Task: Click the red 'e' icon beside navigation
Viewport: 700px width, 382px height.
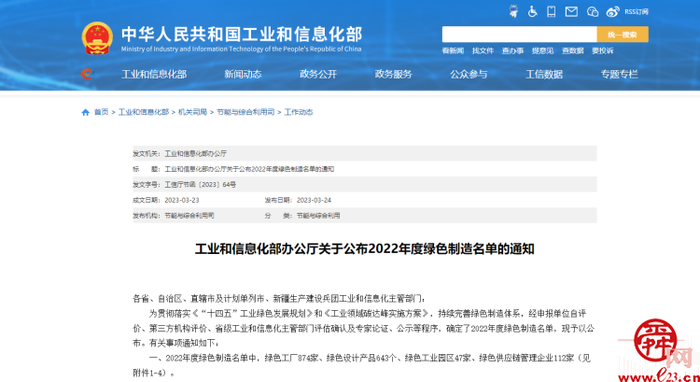Action: [x=87, y=74]
